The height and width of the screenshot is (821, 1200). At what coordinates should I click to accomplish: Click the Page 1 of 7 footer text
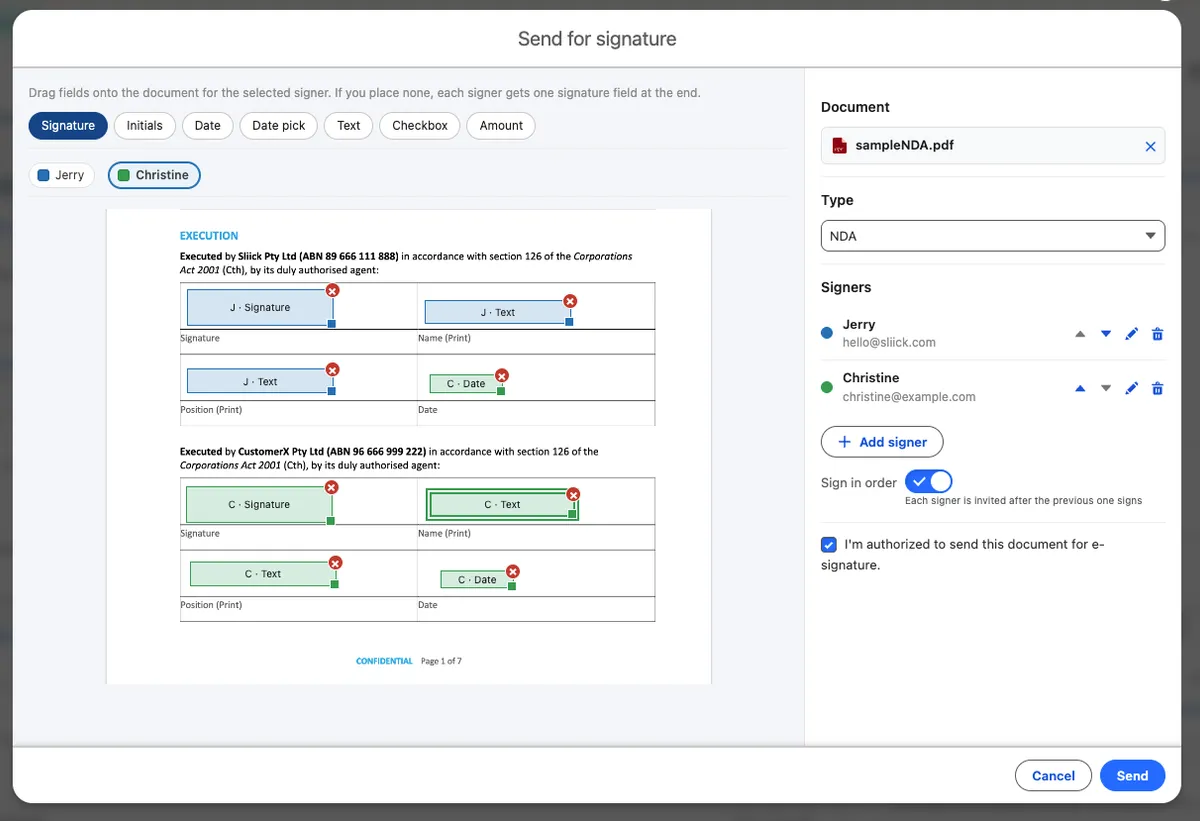click(441, 661)
